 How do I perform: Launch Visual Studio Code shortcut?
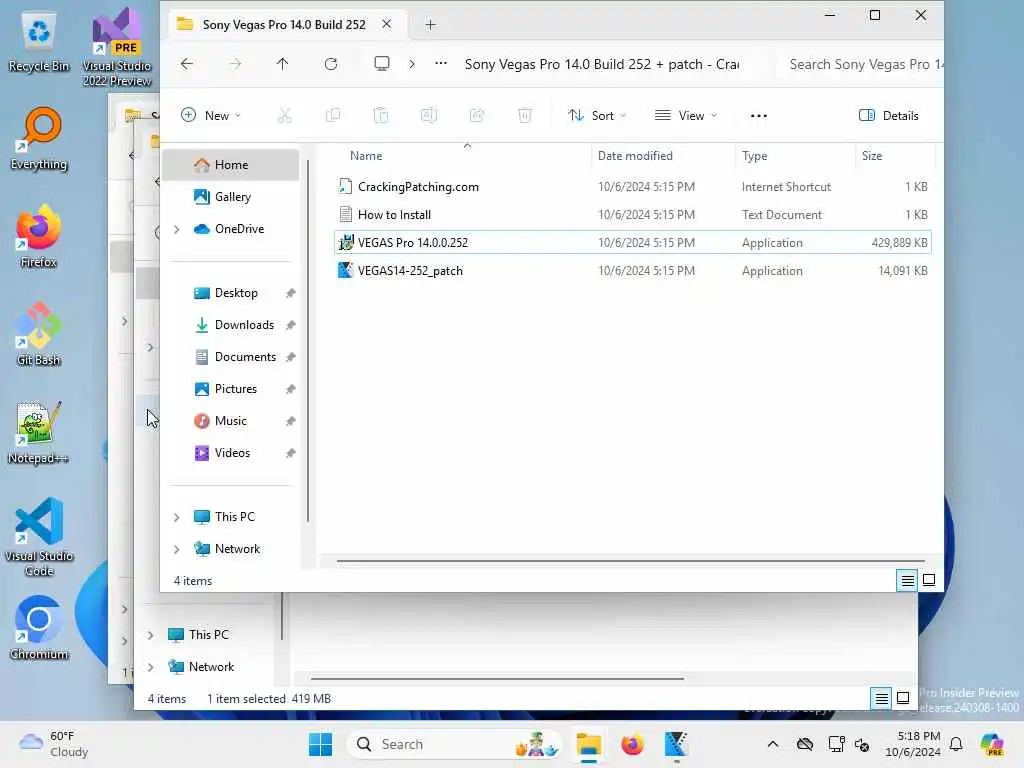click(39, 537)
